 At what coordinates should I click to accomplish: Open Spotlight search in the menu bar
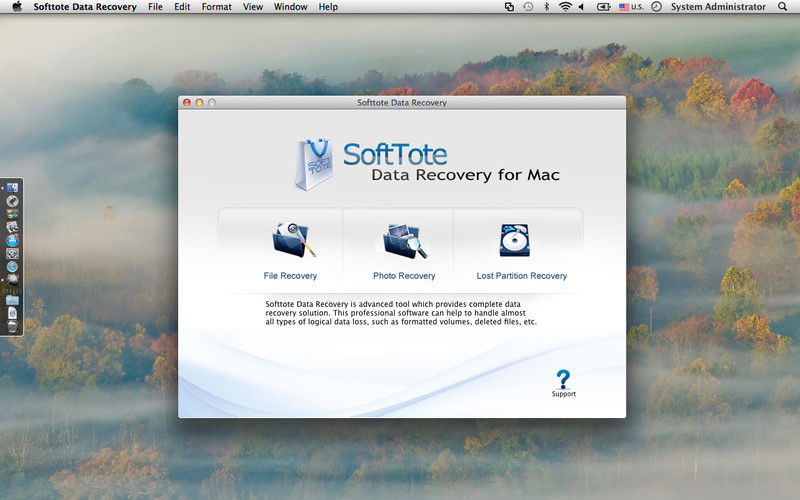point(783,7)
